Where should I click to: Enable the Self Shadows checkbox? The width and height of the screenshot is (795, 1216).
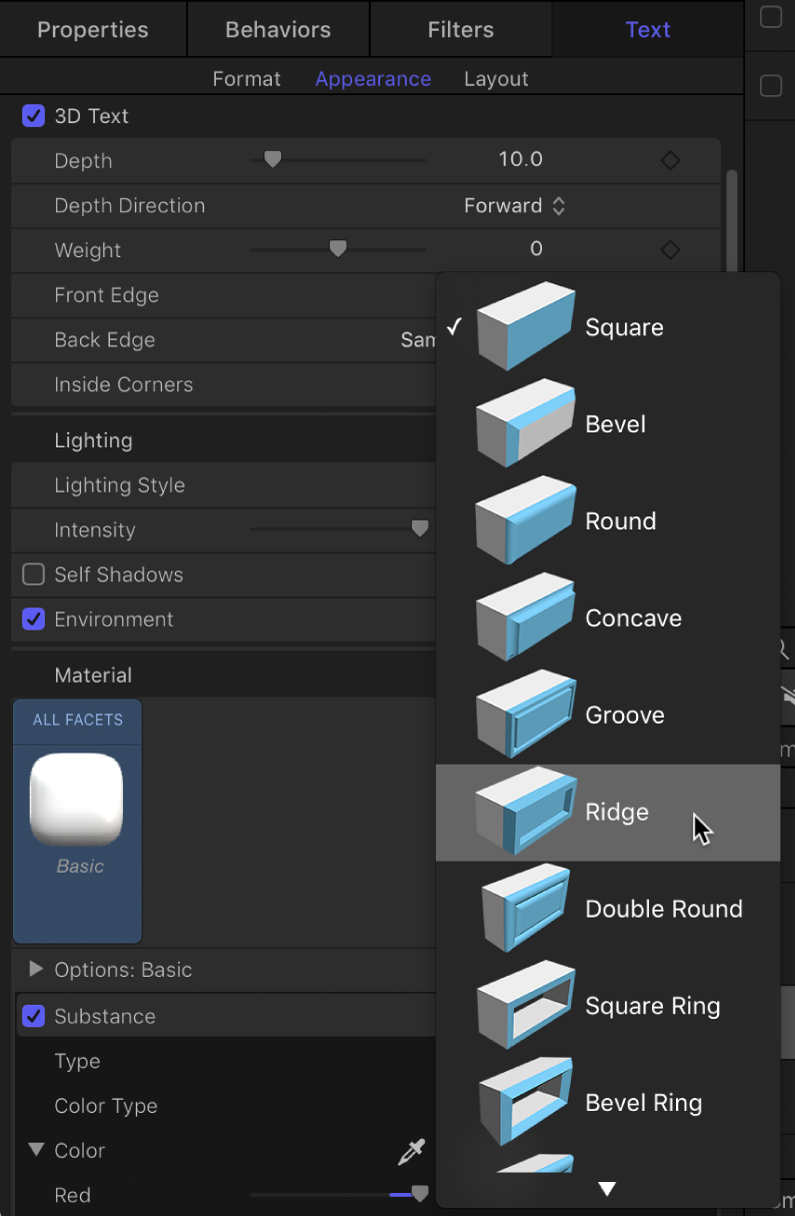tap(34, 574)
